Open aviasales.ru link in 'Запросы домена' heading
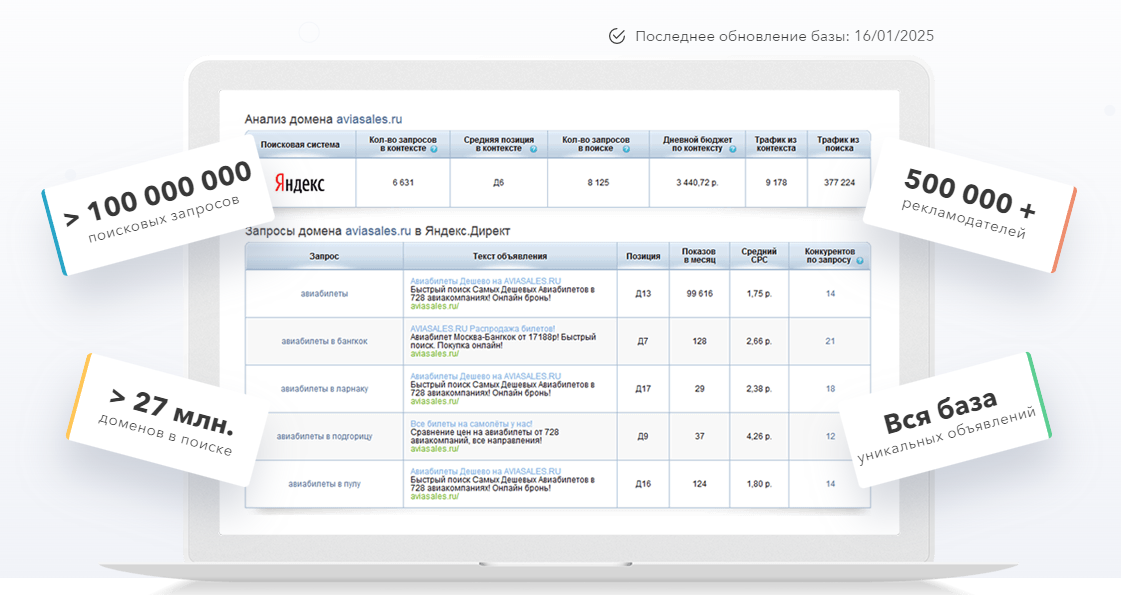 coord(378,231)
